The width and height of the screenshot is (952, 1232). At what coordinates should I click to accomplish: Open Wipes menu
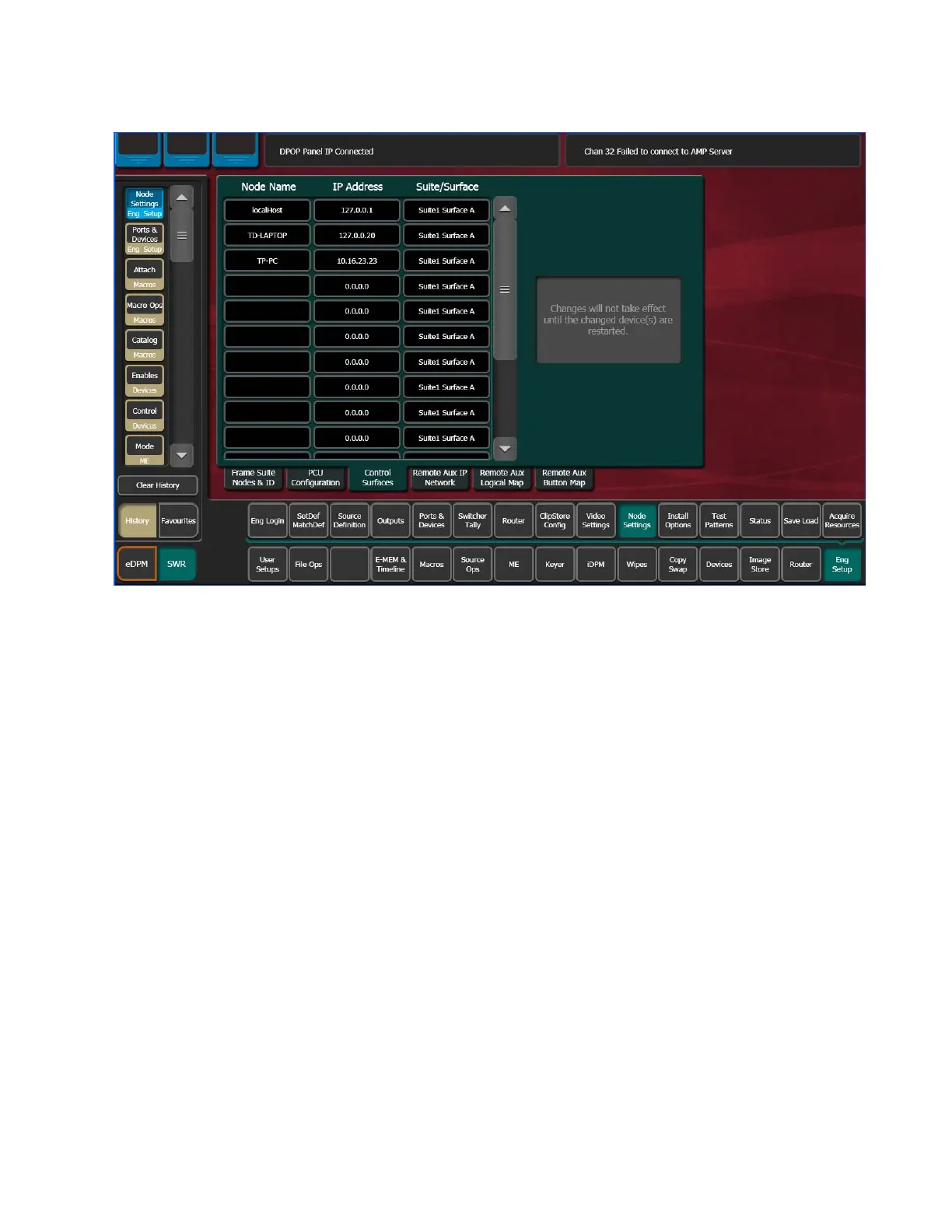(637, 565)
